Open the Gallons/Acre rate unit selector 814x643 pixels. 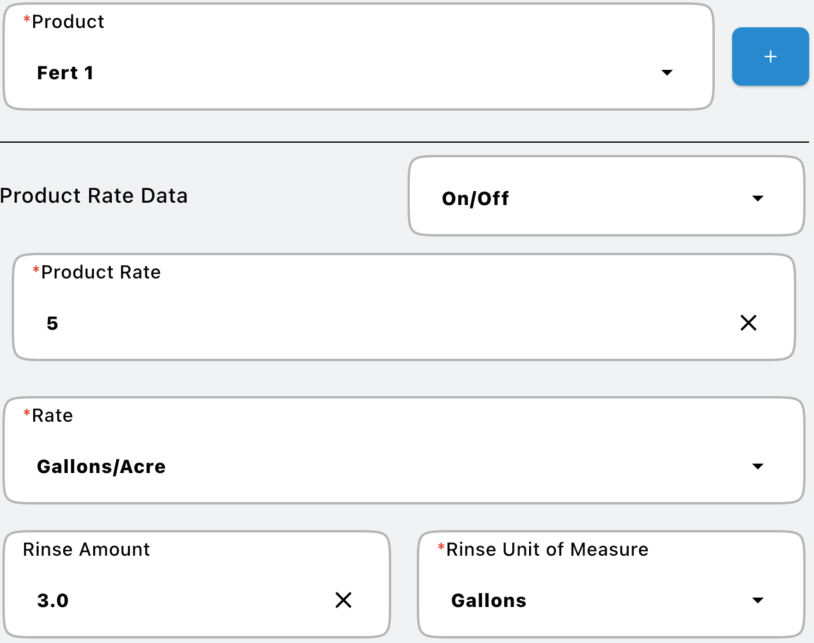pyautogui.click(x=400, y=466)
